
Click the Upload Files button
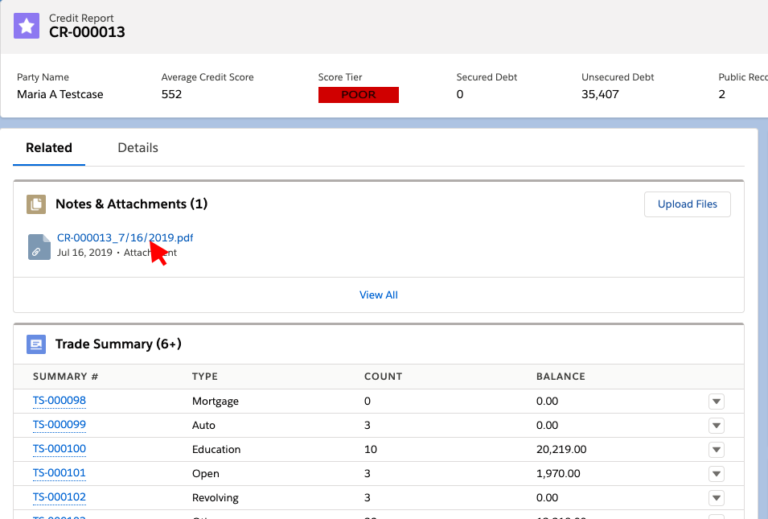click(687, 204)
